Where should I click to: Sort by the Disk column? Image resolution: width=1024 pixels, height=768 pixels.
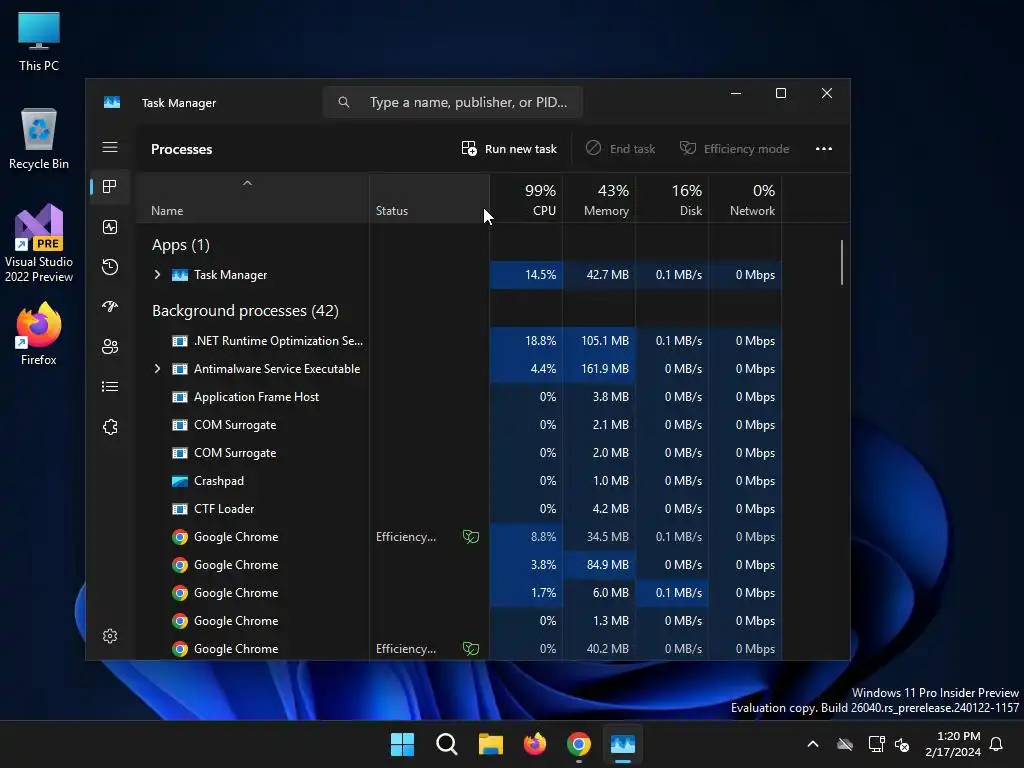coord(672,199)
